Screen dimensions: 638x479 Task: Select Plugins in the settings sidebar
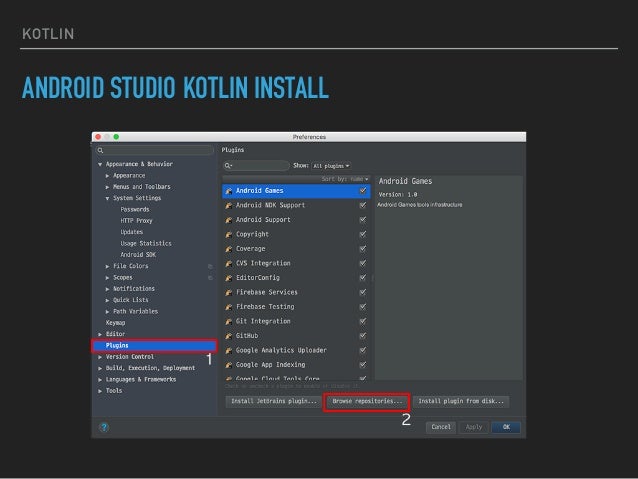click(155, 346)
